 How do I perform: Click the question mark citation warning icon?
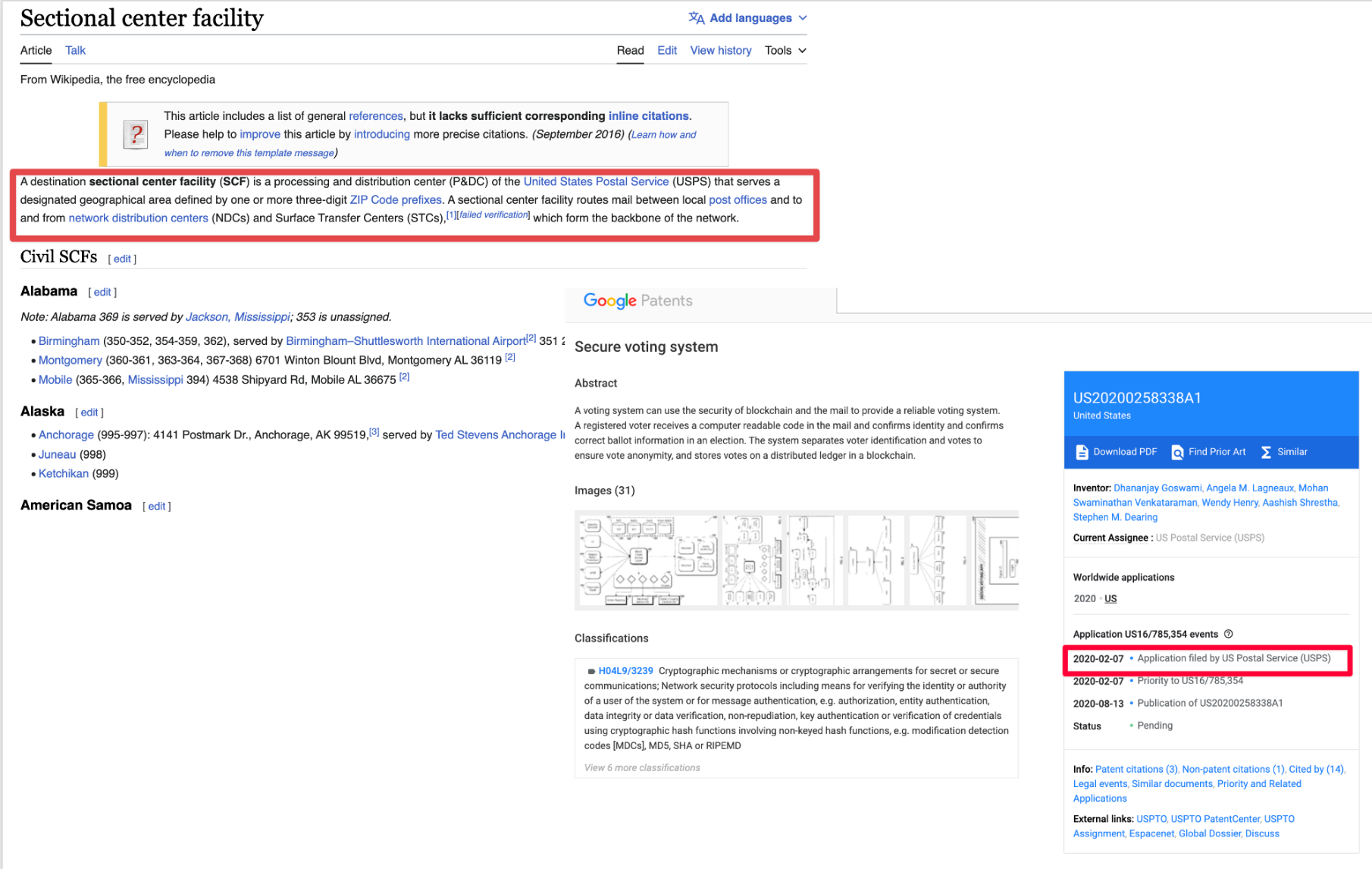pos(136,134)
